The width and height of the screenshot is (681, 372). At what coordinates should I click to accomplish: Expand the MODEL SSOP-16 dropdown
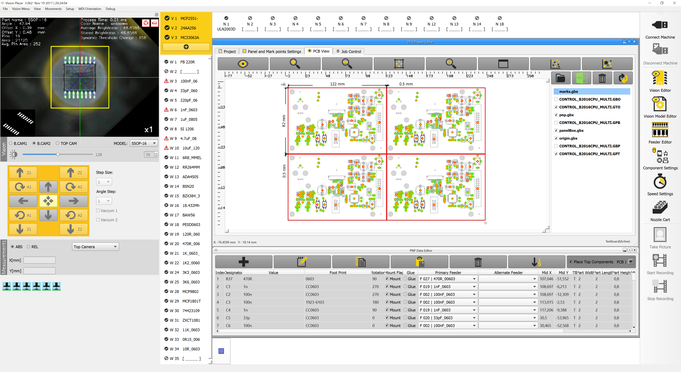click(143, 143)
